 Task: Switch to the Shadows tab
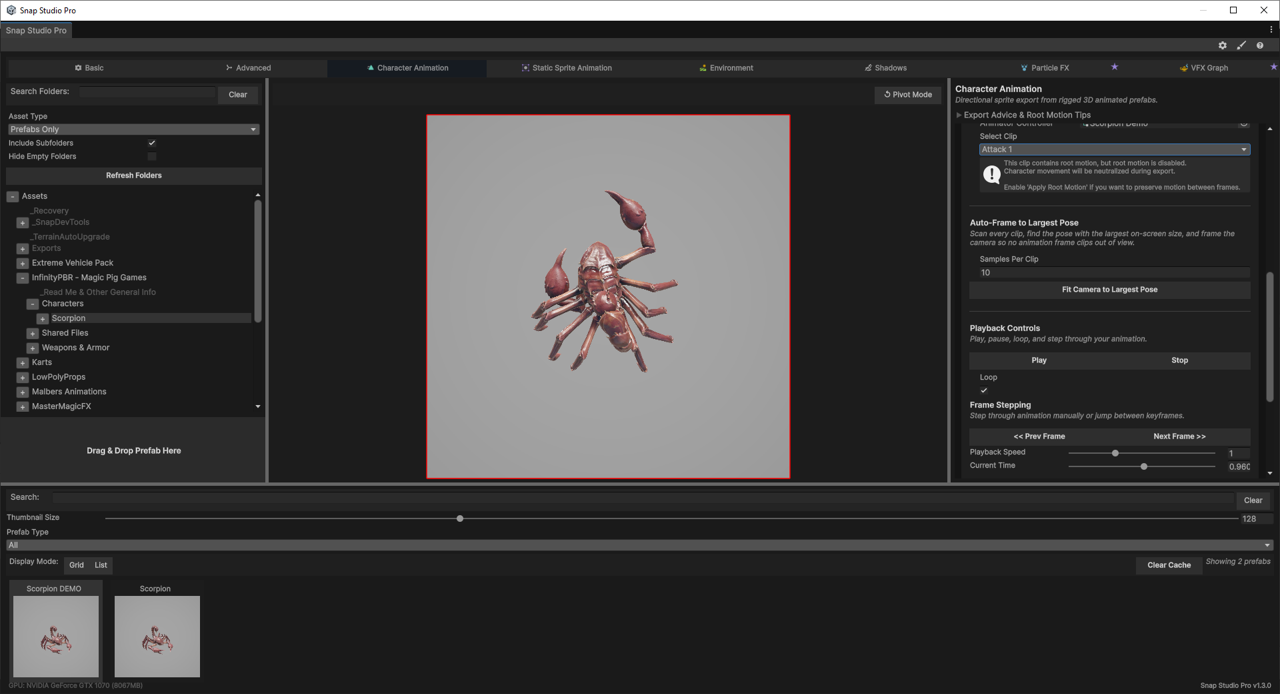885,68
